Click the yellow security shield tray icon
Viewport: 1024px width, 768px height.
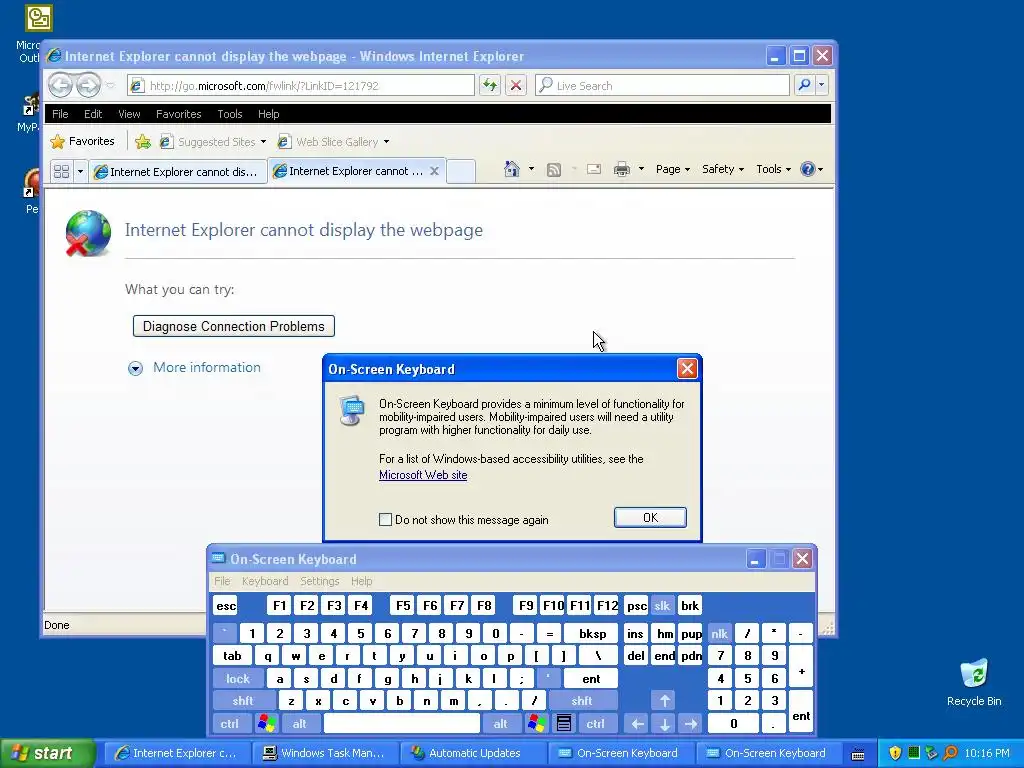[x=895, y=753]
